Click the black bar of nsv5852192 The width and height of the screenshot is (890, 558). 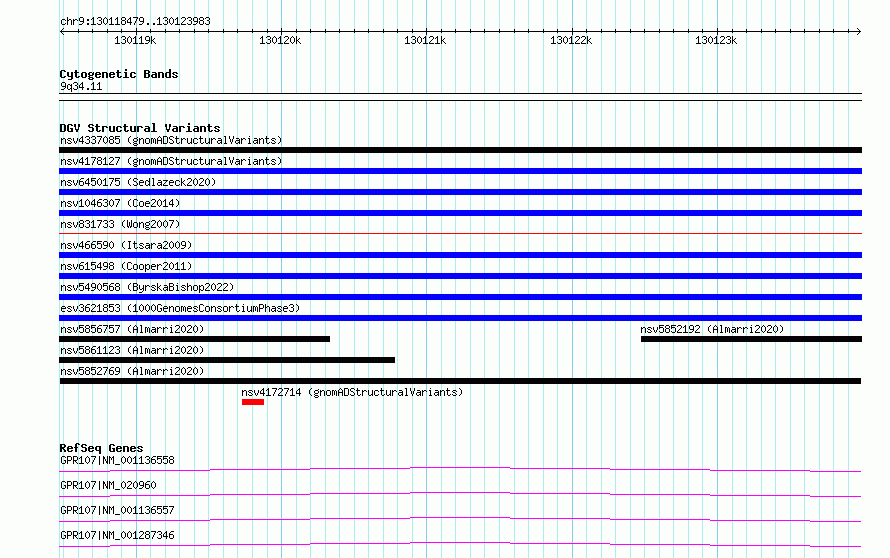point(752,339)
